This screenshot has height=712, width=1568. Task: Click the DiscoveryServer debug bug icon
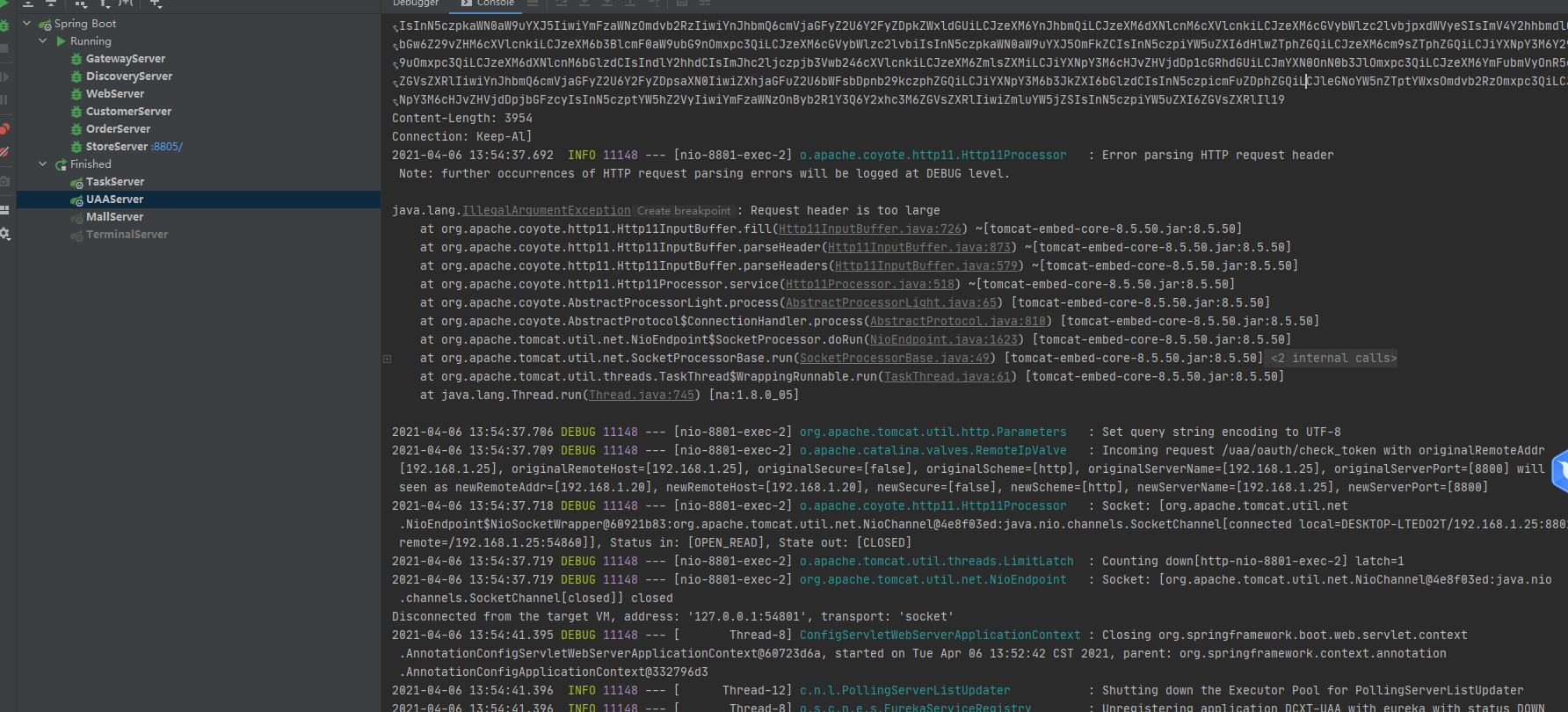tap(76, 76)
